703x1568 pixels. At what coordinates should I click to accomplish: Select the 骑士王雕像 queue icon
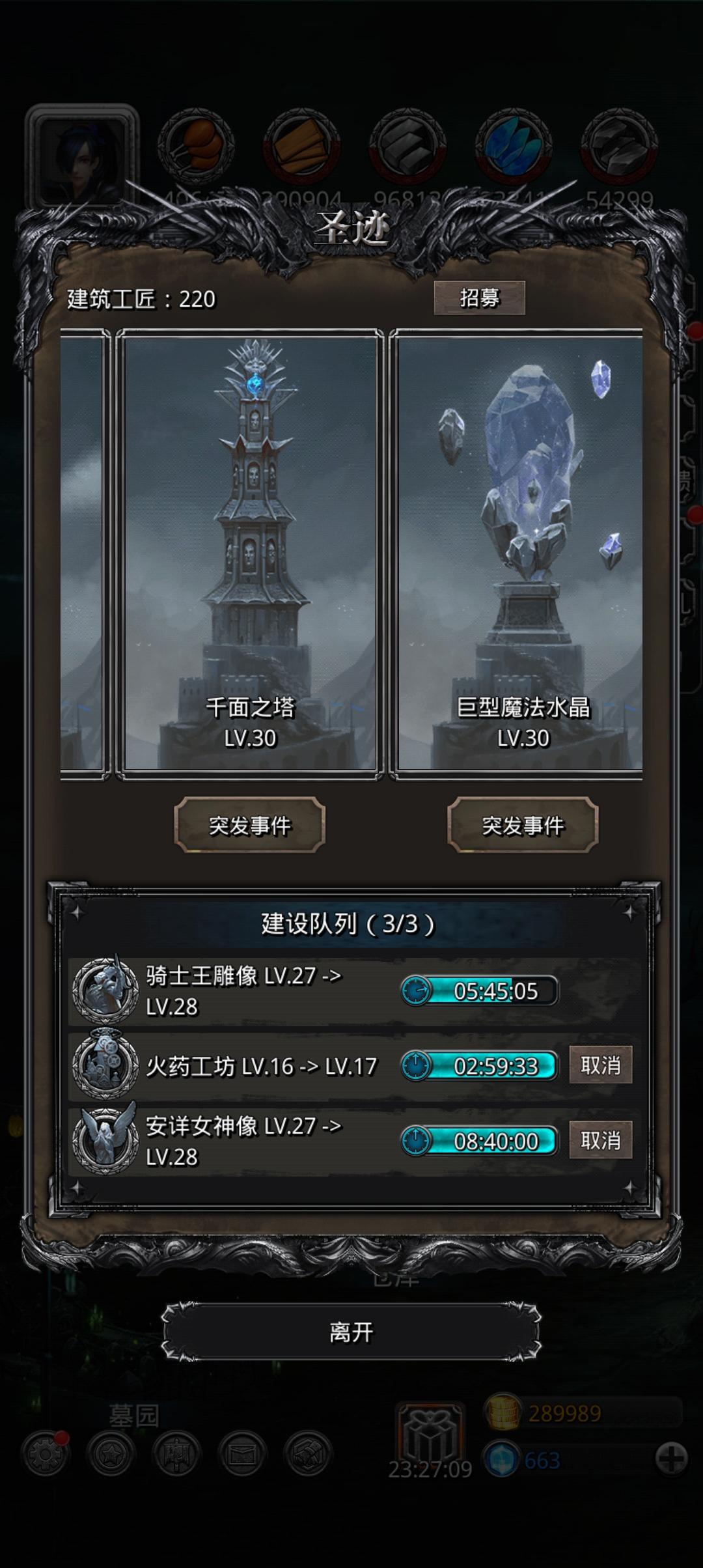105,991
